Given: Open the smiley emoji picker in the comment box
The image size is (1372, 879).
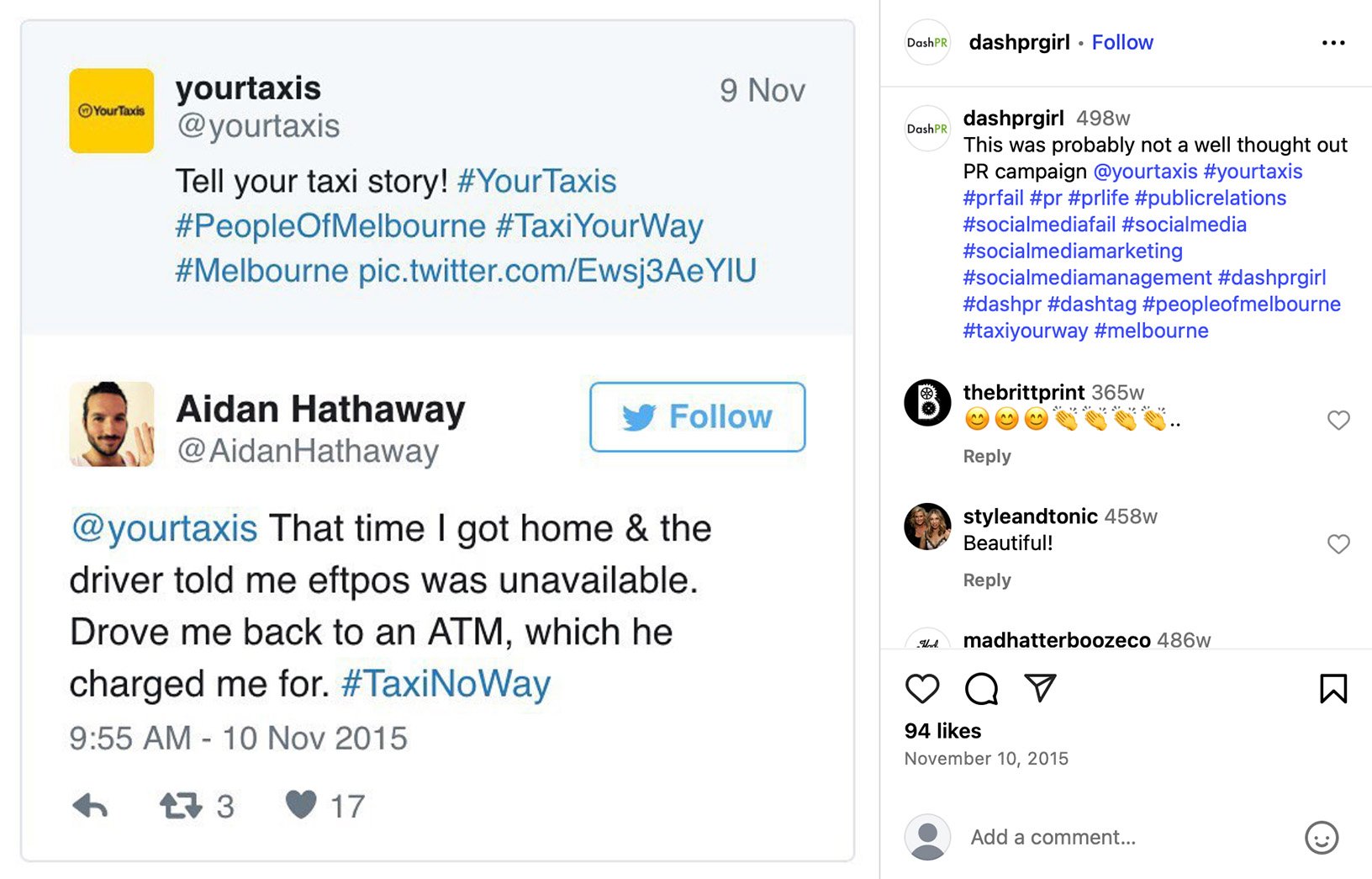Looking at the screenshot, I should point(1322,838).
